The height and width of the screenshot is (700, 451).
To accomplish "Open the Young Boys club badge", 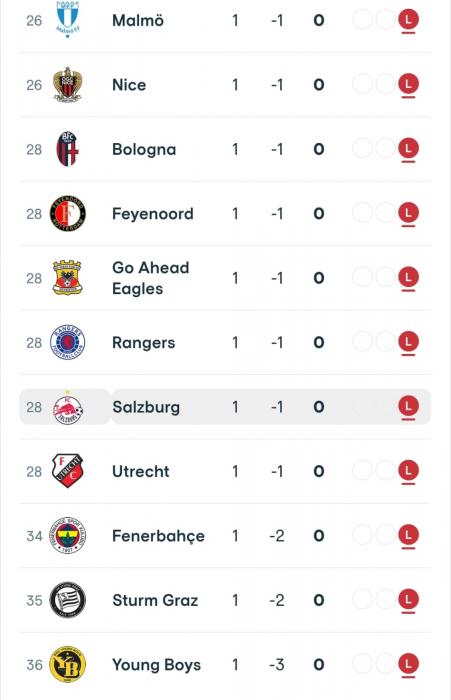I will click(67, 664).
